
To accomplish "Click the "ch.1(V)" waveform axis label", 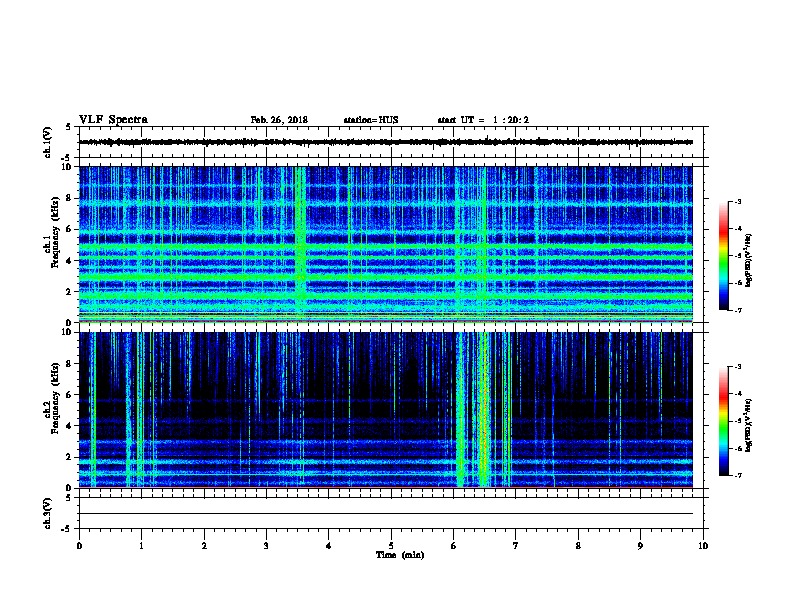I will 47,142.
